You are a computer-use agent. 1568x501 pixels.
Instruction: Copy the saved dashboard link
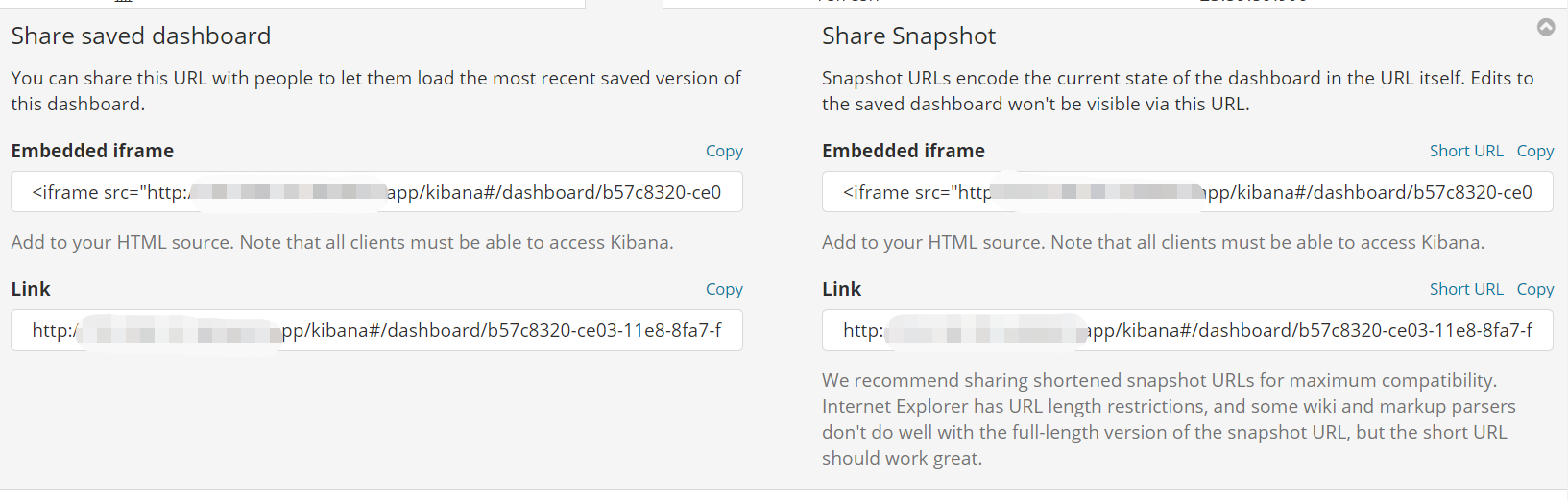(x=724, y=289)
